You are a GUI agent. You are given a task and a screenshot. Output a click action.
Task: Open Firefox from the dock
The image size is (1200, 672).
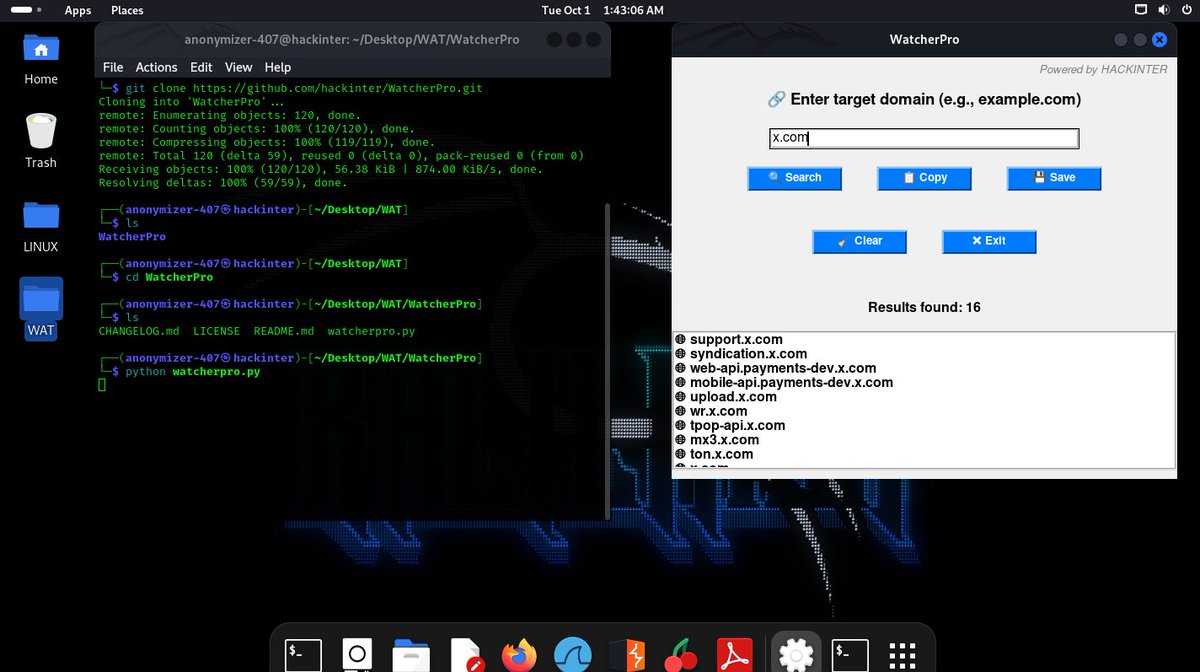520,655
